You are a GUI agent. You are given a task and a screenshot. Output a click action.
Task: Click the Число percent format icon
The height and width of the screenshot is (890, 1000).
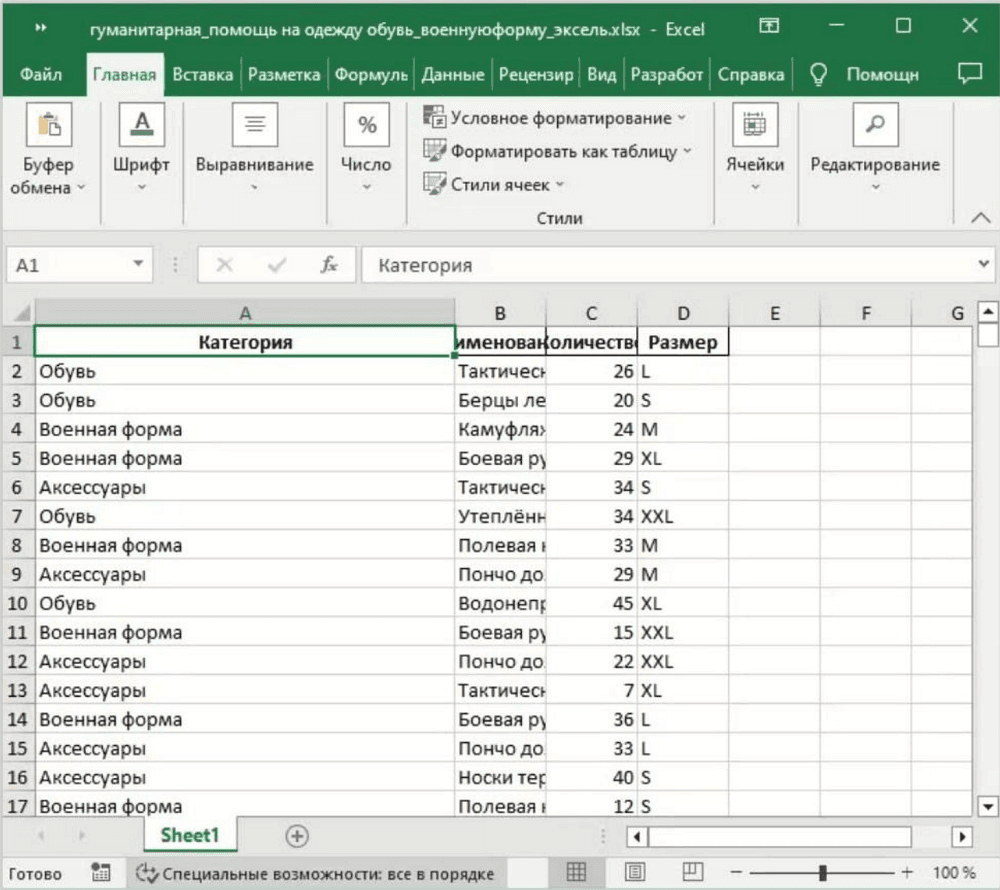tap(366, 125)
